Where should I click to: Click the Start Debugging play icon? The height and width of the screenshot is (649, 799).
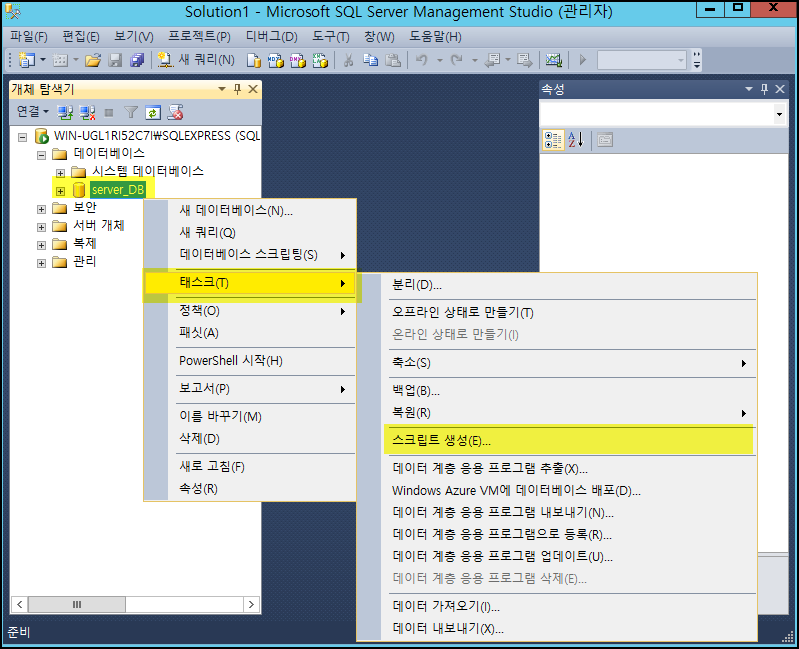[582, 60]
